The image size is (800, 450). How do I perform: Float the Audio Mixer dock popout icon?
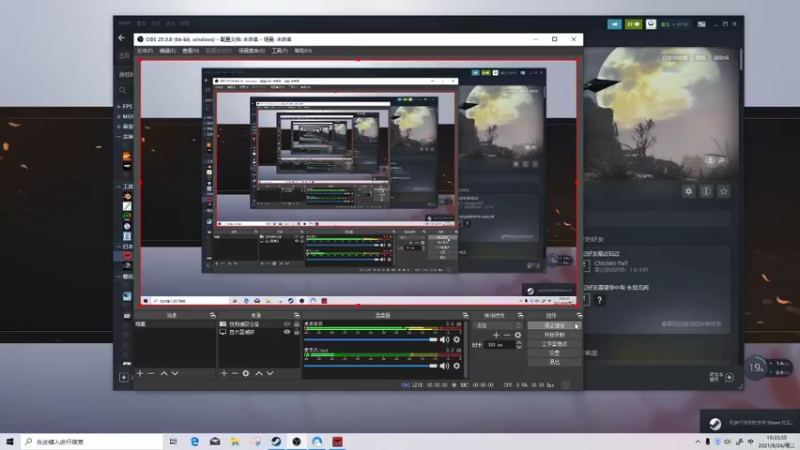(x=465, y=315)
